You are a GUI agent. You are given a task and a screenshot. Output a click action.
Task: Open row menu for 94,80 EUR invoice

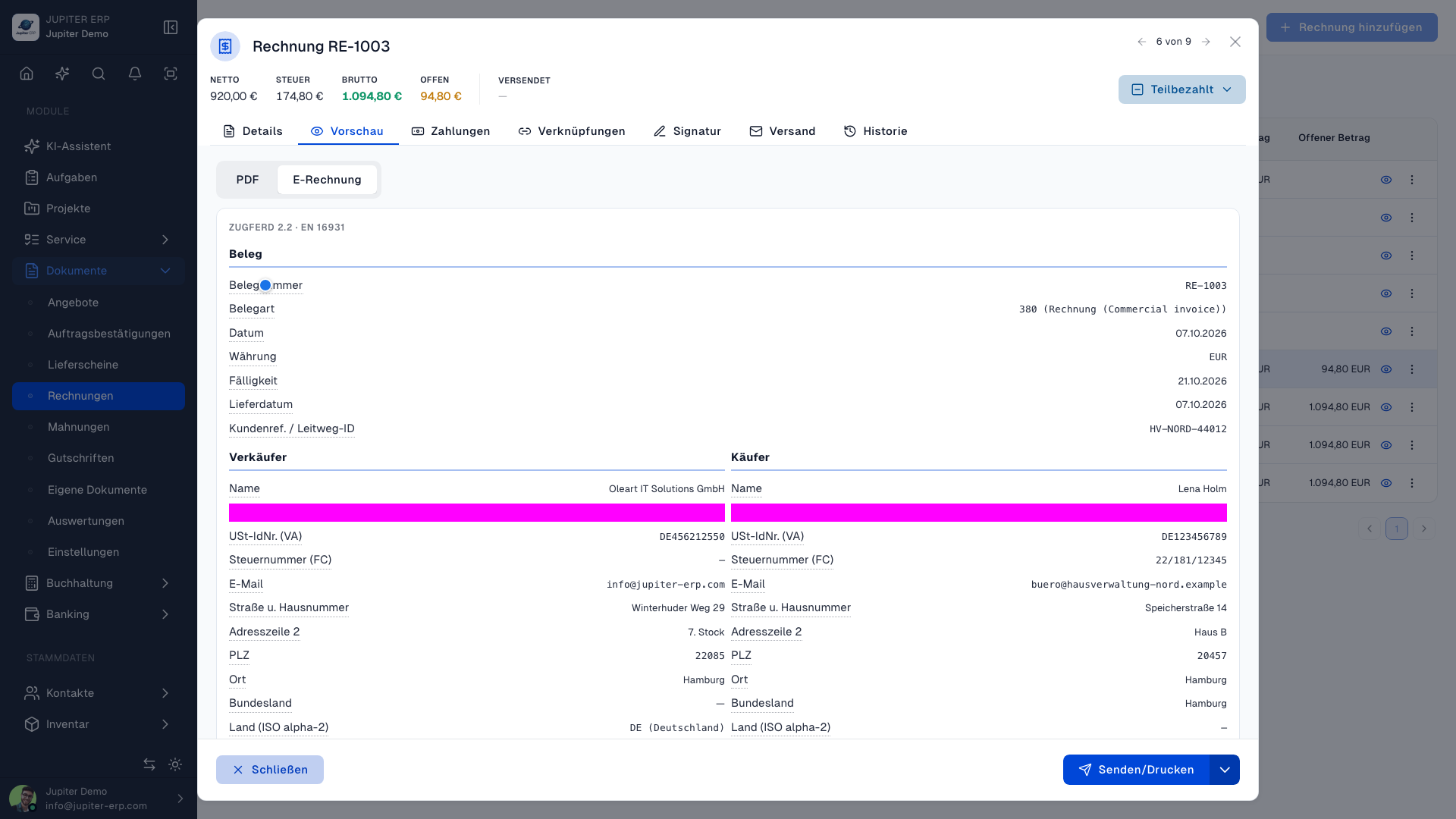tap(1412, 369)
